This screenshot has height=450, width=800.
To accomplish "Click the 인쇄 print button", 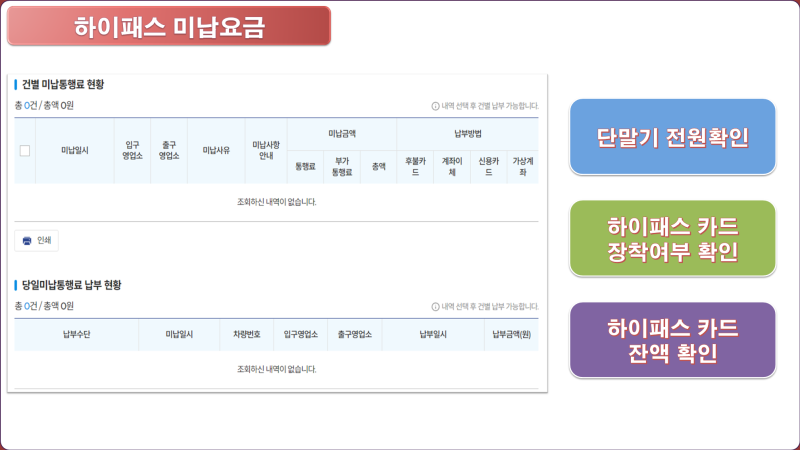I will 36,240.
